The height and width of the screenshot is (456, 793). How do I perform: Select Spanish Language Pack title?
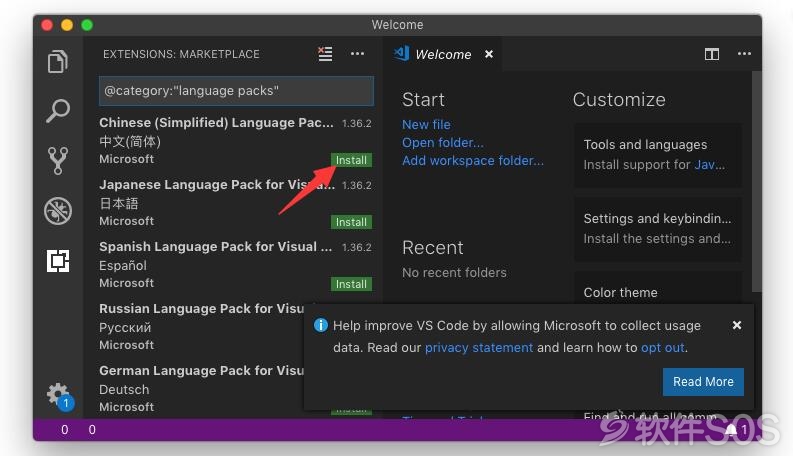pyautogui.click(x=215, y=247)
